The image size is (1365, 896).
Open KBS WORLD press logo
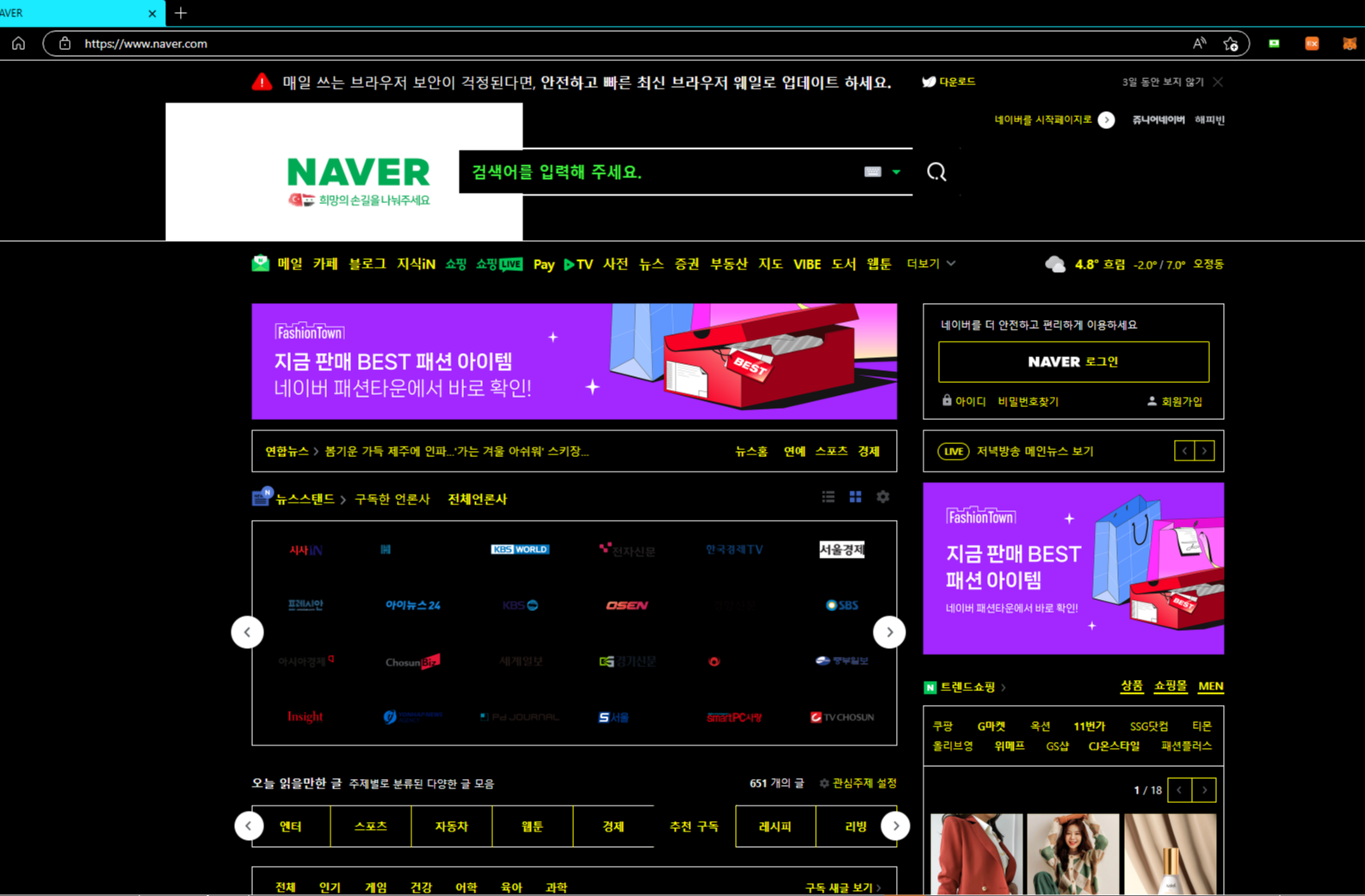pyautogui.click(x=520, y=549)
